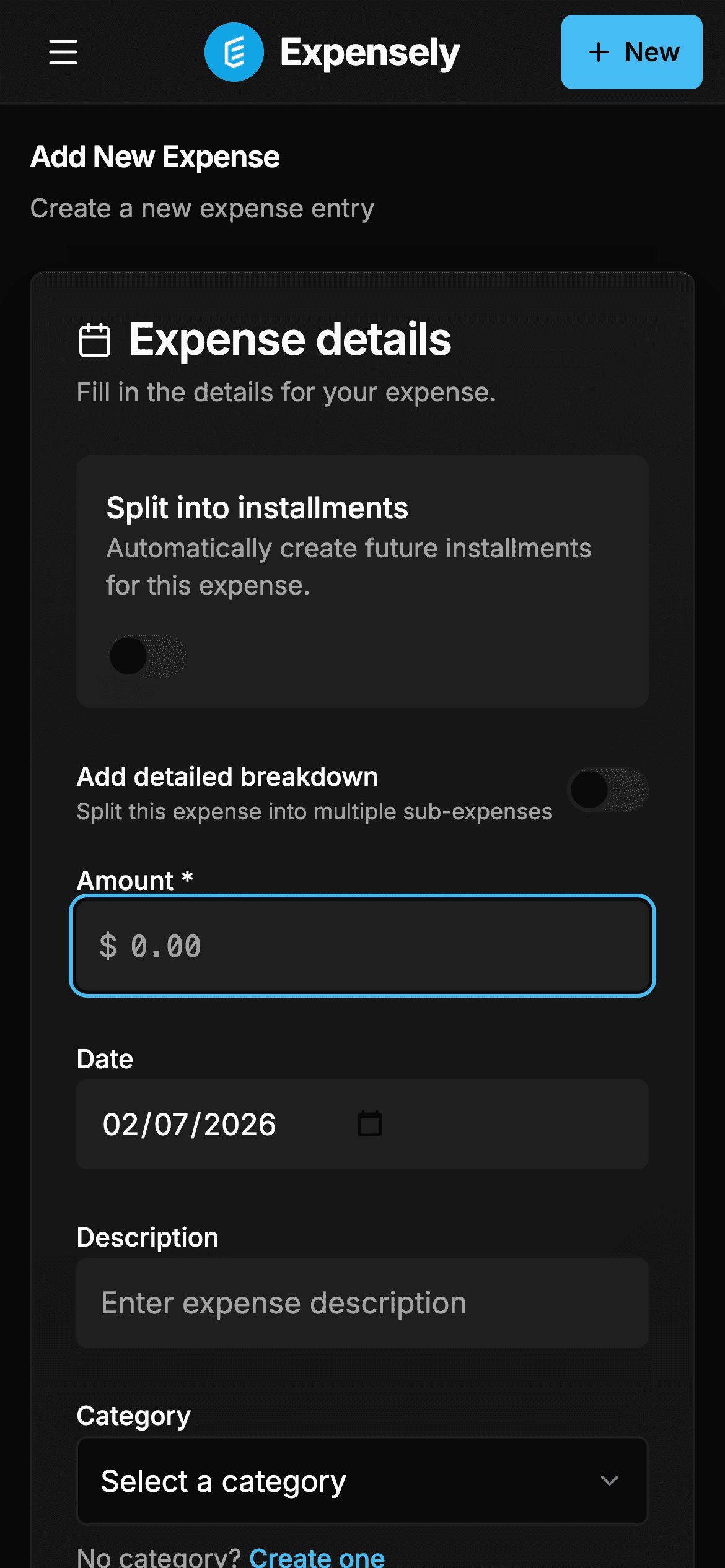Open the date picker calendar icon
Viewport: 725px width, 1568px height.
[370, 1124]
